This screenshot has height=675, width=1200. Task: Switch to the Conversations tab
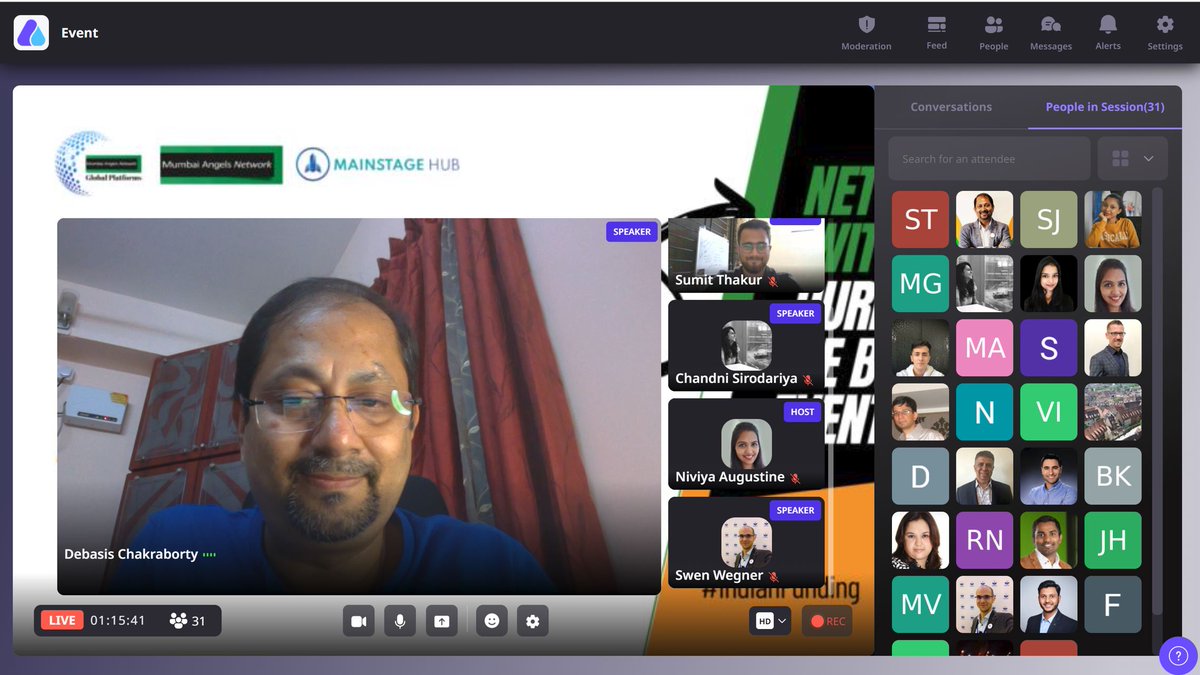951,107
